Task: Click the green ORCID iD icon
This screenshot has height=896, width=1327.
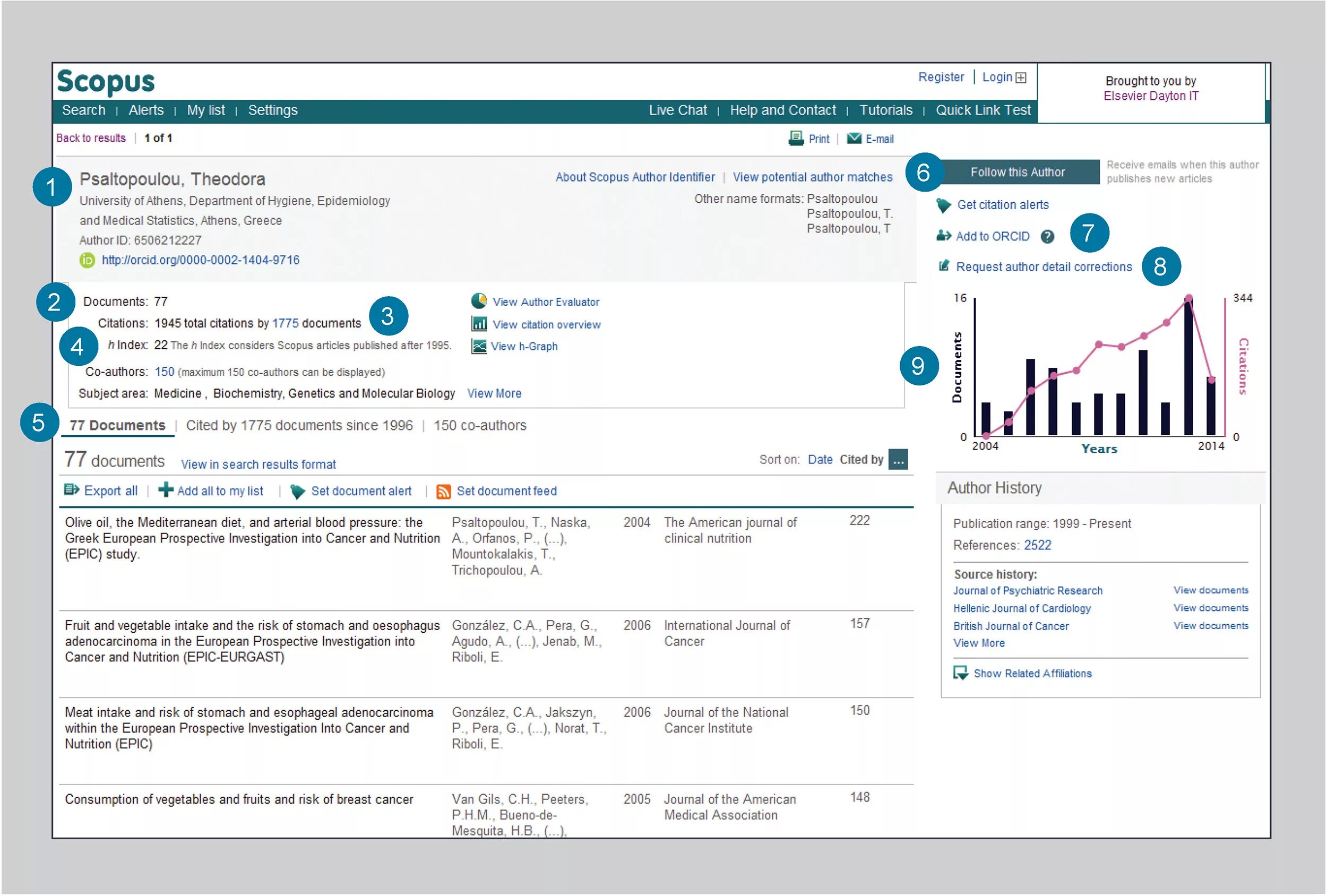Action: [x=88, y=260]
